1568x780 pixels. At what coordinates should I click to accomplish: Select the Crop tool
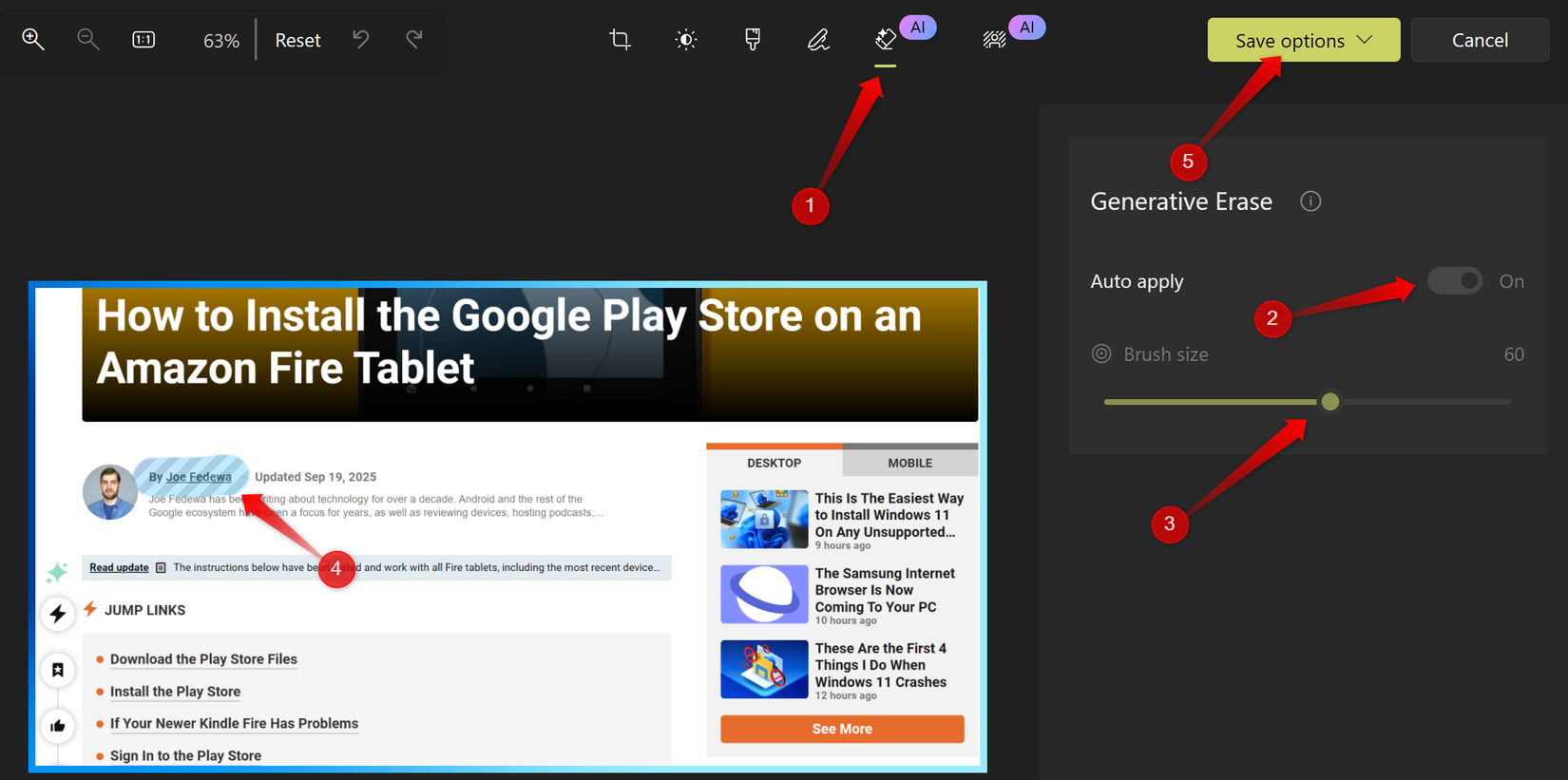click(x=620, y=40)
